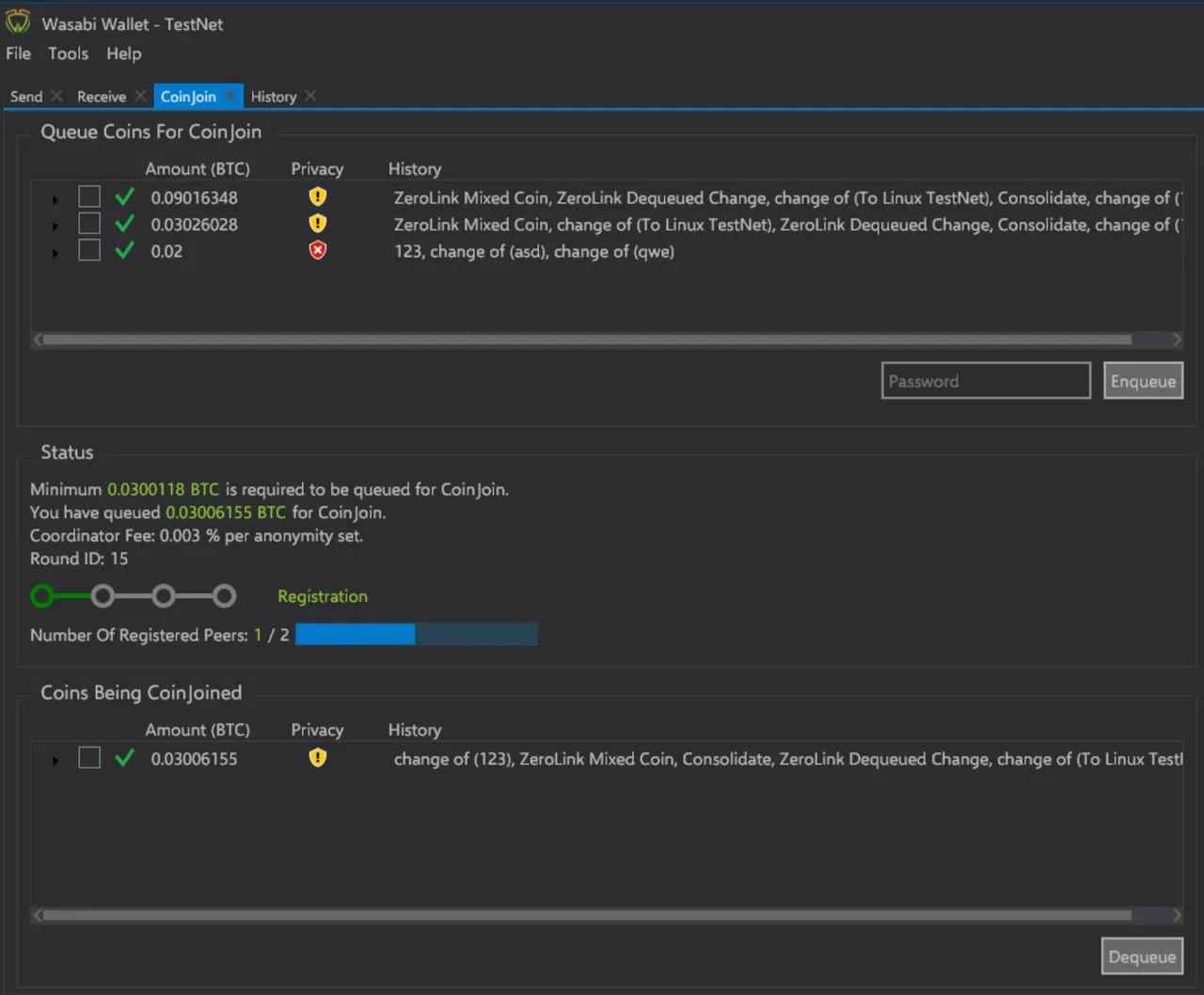Click the registered peers progress bar
The width and height of the screenshot is (1204, 995).
click(417, 635)
